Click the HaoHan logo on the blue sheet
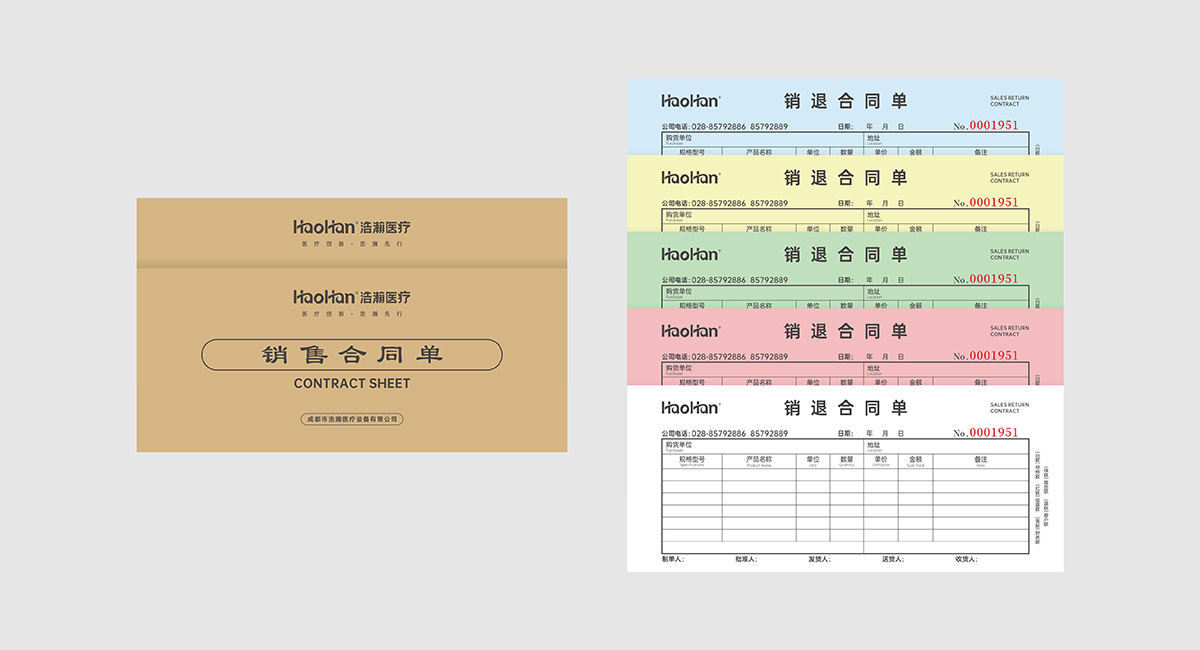 point(690,101)
